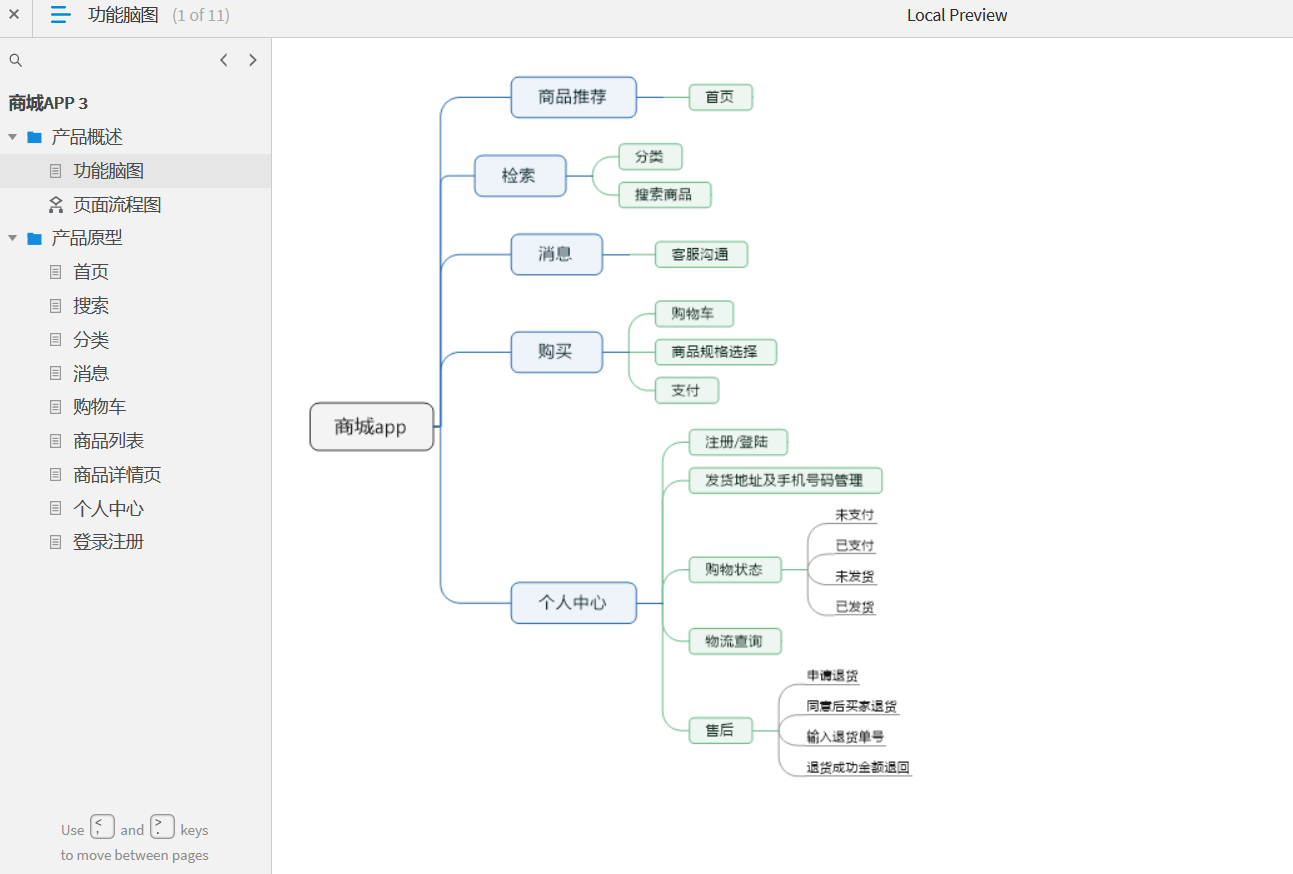Image resolution: width=1293 pixels, height=874 pixels.
Task: Click the 发货地址及手机号码管理 node
Action: [786, 480]
